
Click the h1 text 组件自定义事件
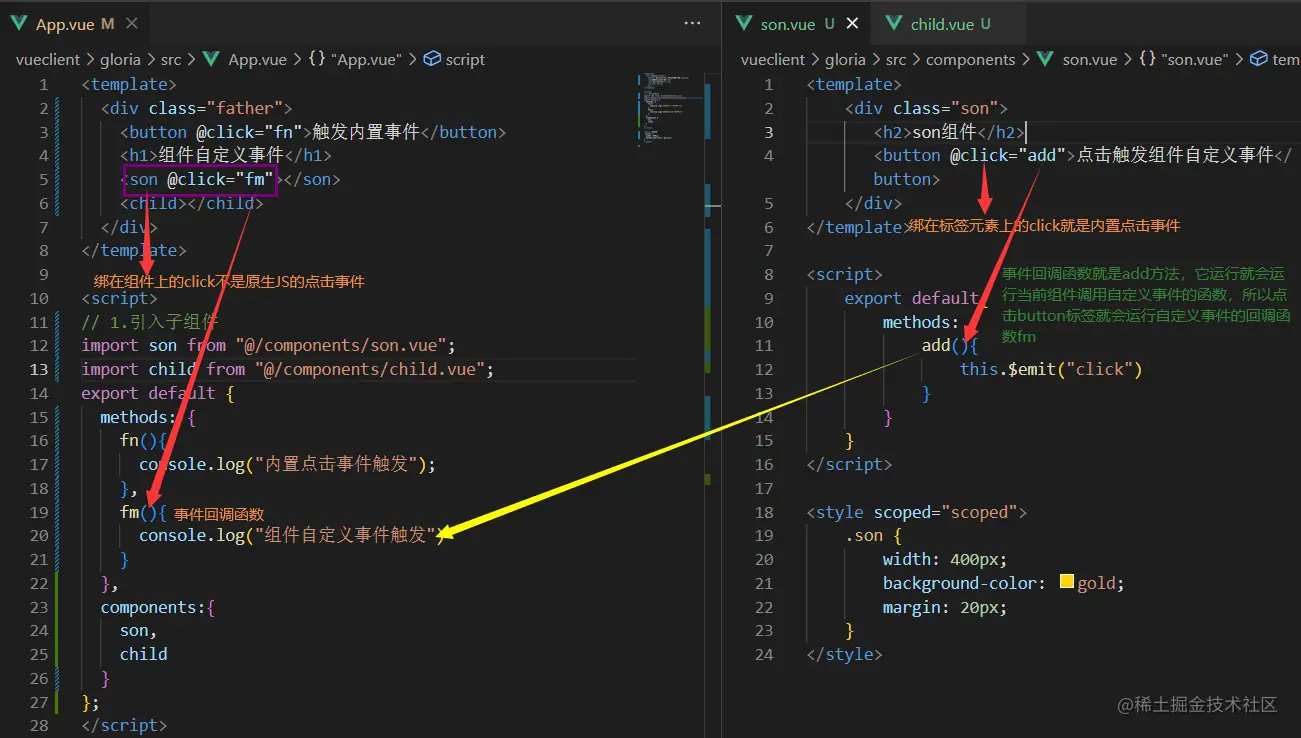click(x=222, y=156)
